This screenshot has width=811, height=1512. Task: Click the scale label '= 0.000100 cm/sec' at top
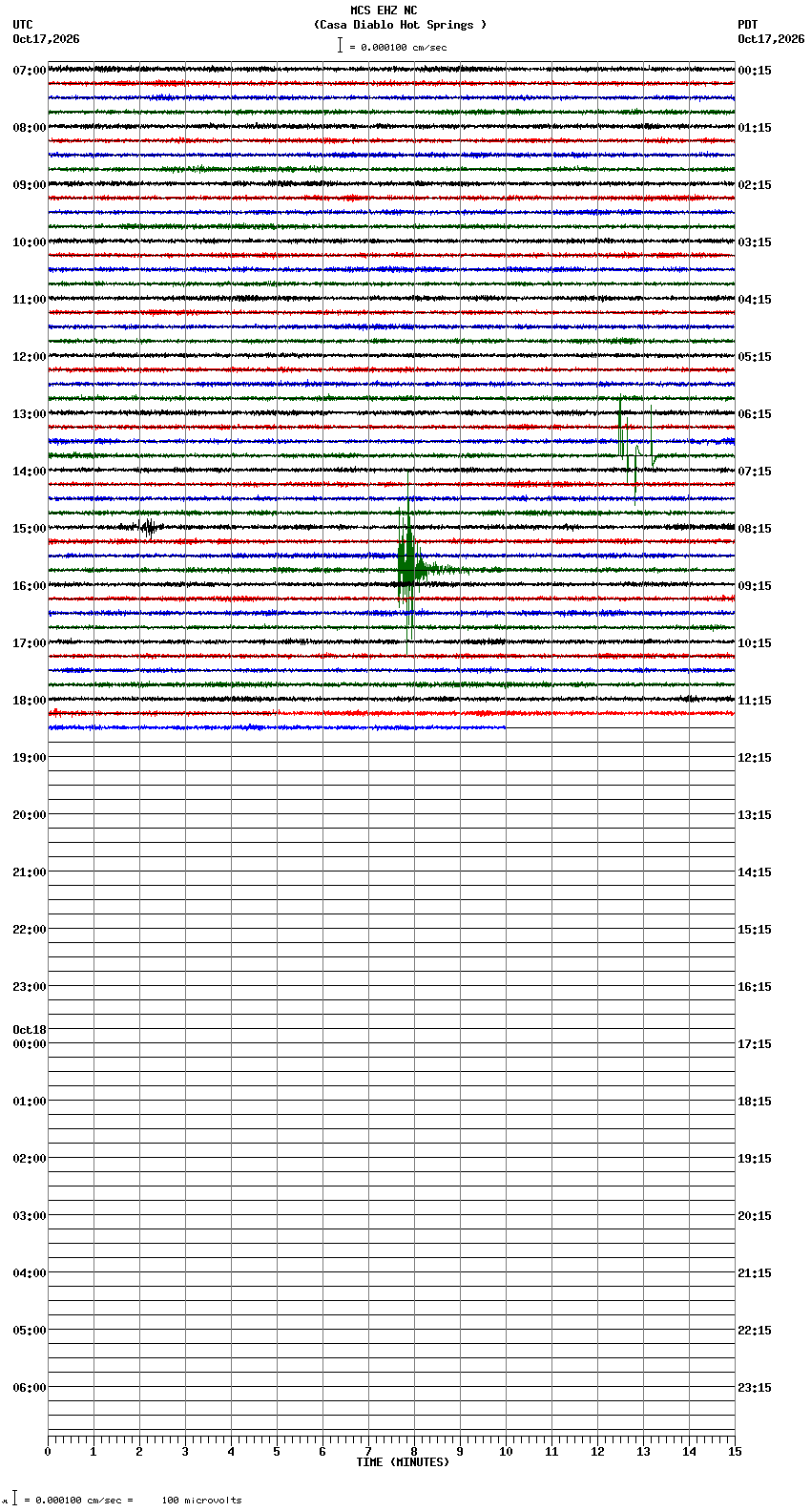(398, 47)
